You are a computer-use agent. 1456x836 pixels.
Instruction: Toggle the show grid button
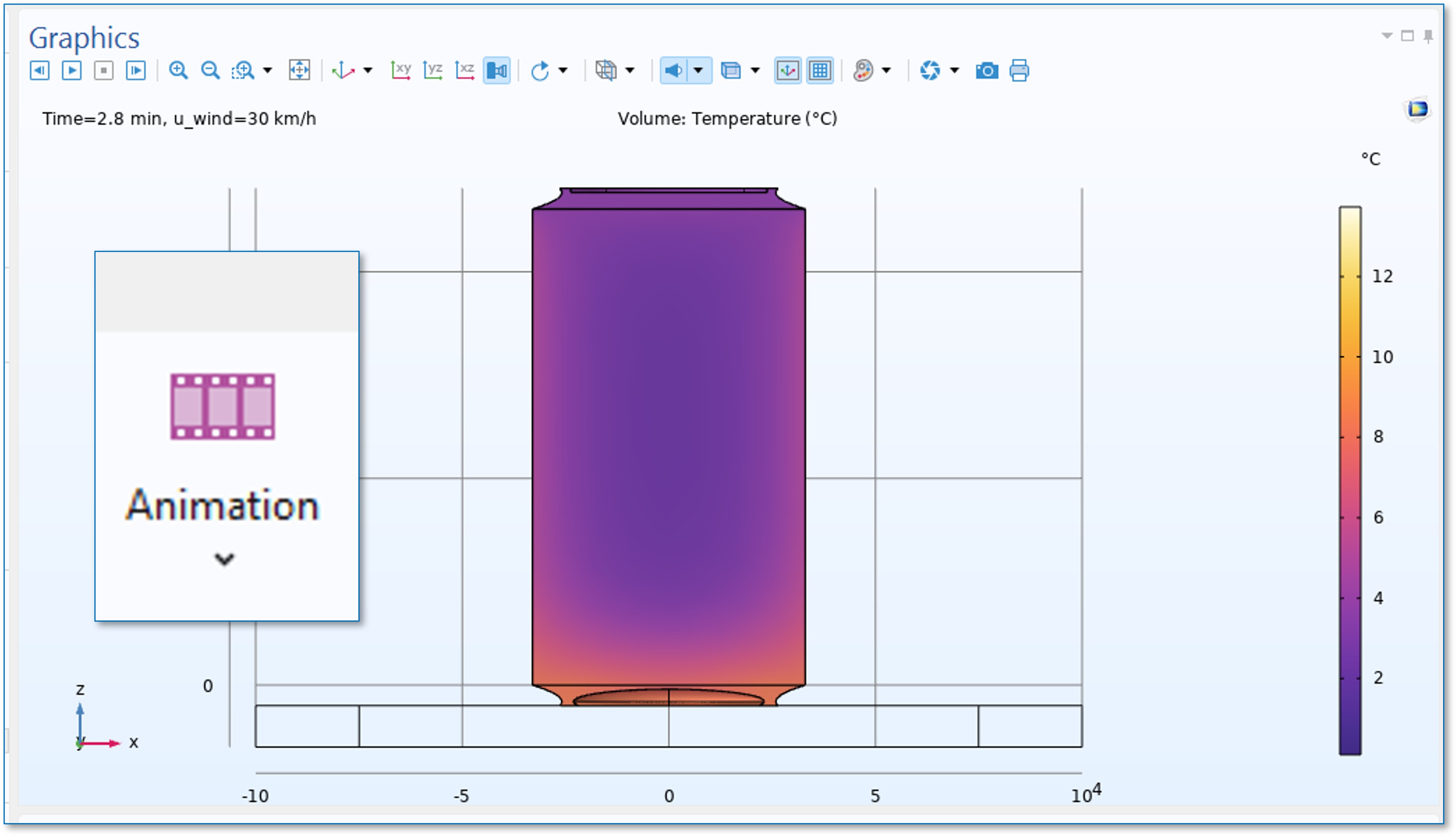(820, 71)
